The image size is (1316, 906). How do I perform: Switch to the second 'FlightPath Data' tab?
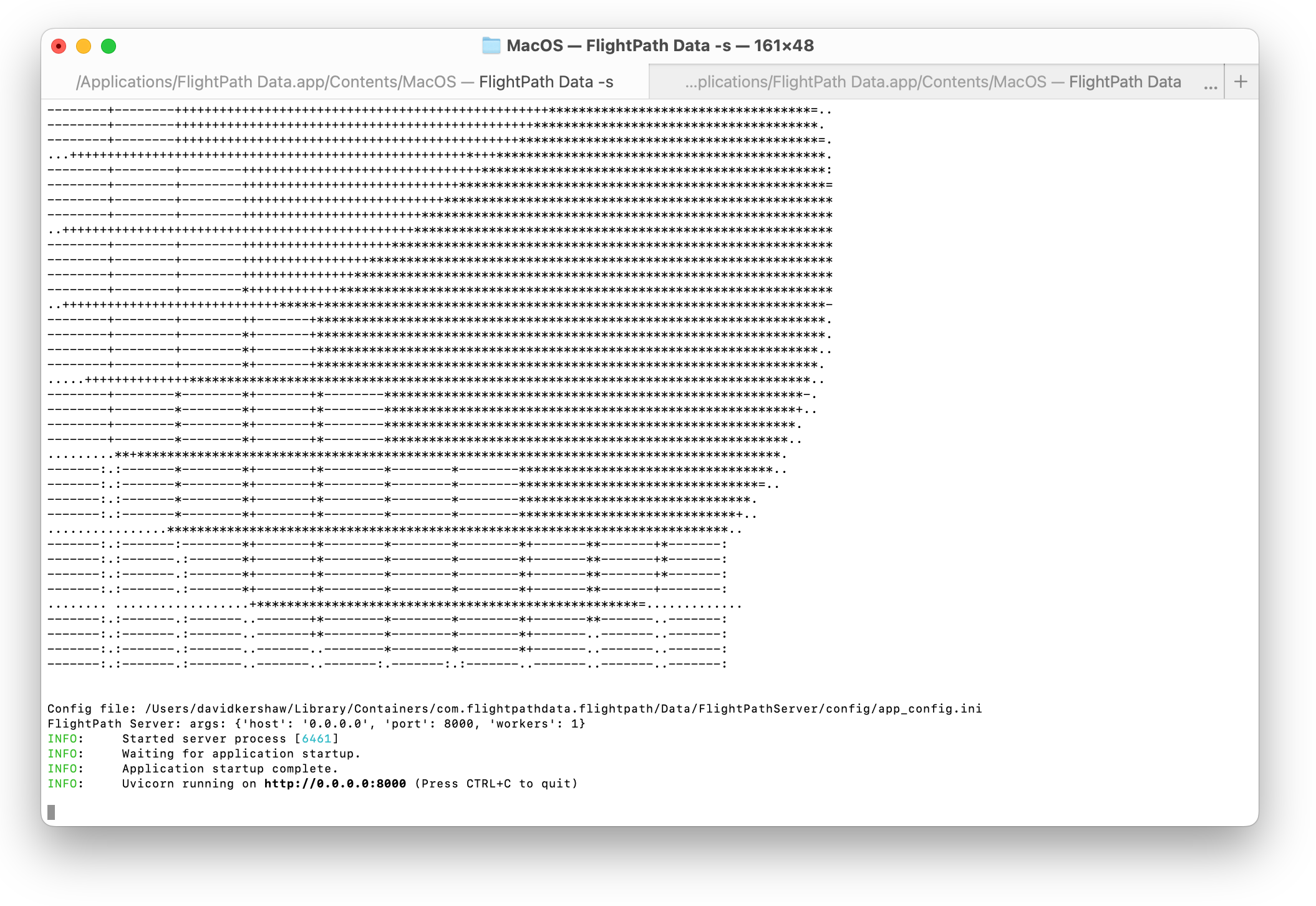coord(932,82)
